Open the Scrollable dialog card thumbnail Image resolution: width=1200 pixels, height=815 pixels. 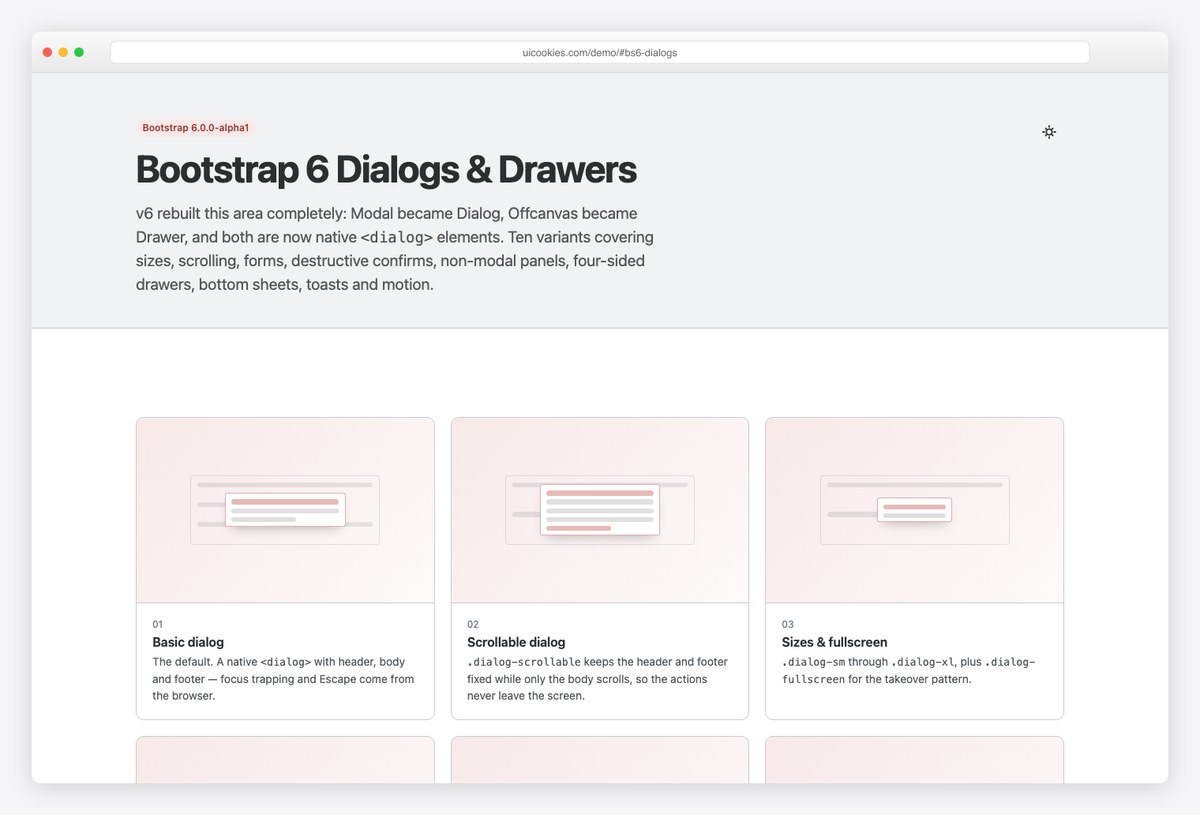coord(600,510)
